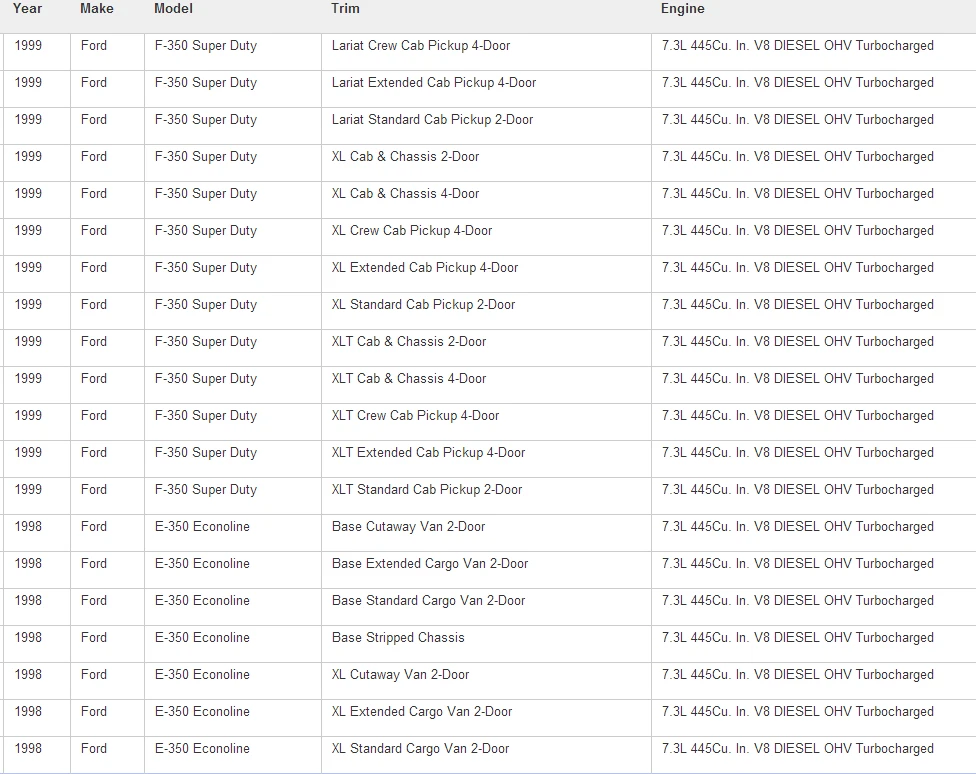Click 1998 in XL Cutaway Van row
The image size is (976, 774).
point(28,674)
